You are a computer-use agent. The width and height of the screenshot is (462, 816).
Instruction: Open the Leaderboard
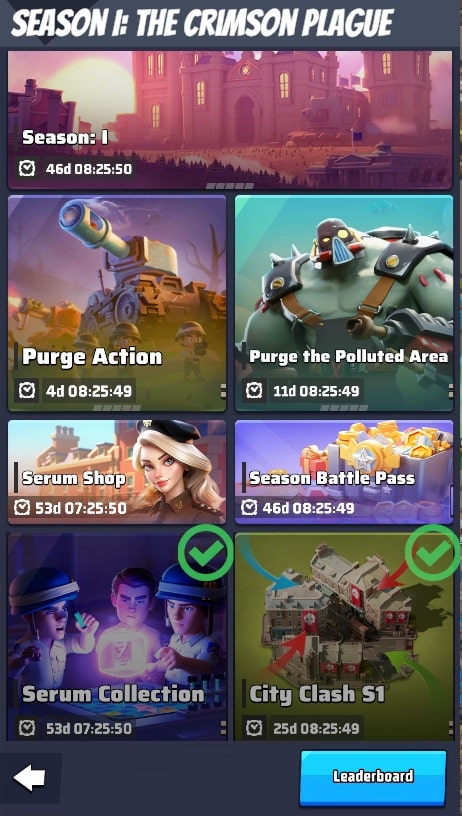[373, 777]
